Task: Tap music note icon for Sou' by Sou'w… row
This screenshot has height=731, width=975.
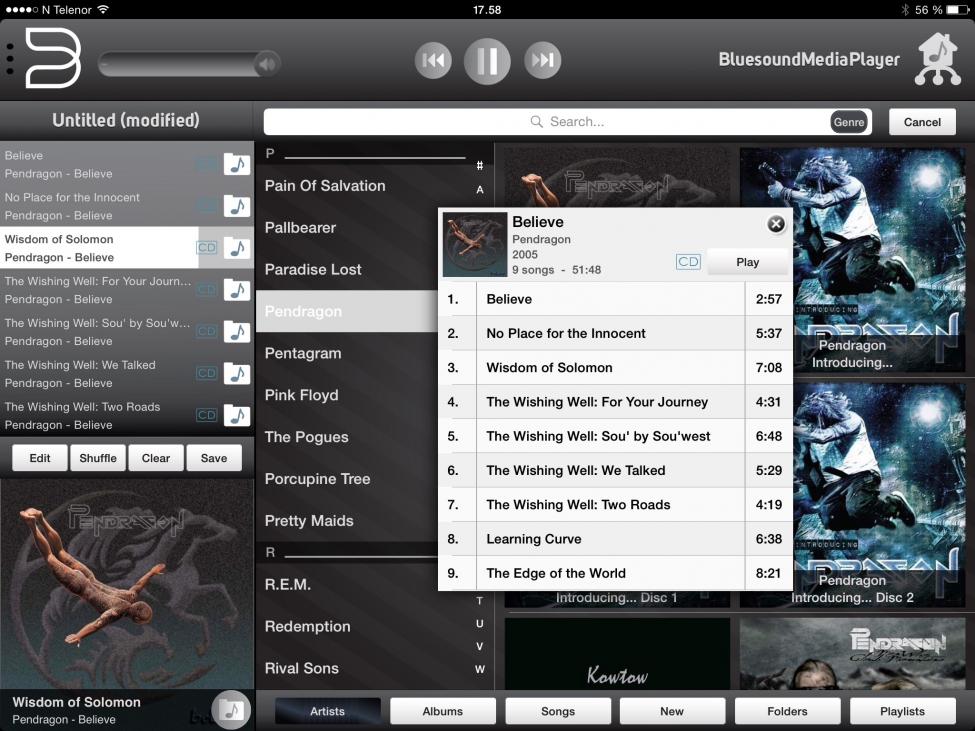Action: pos(237,331)
